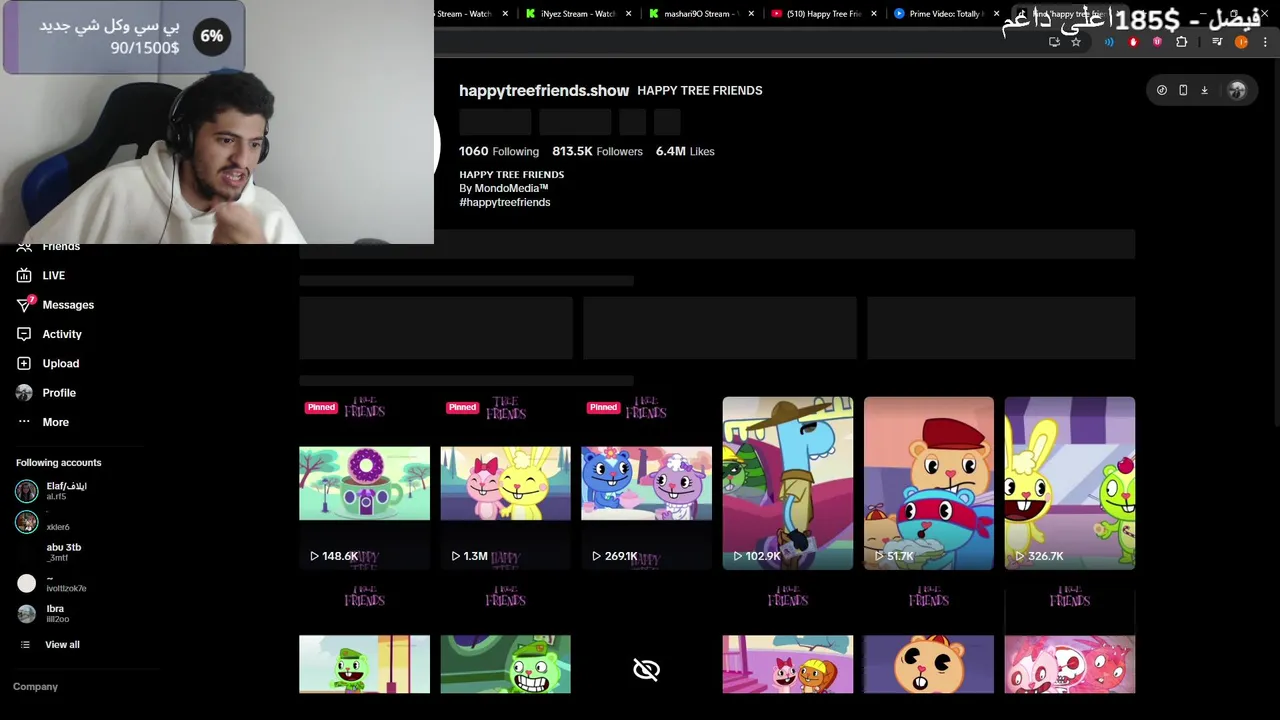The width and height of the screenshot is (1280, 720).
Task: Click View all following accounts
Action: pyautogui.click(x=49, y=645)
